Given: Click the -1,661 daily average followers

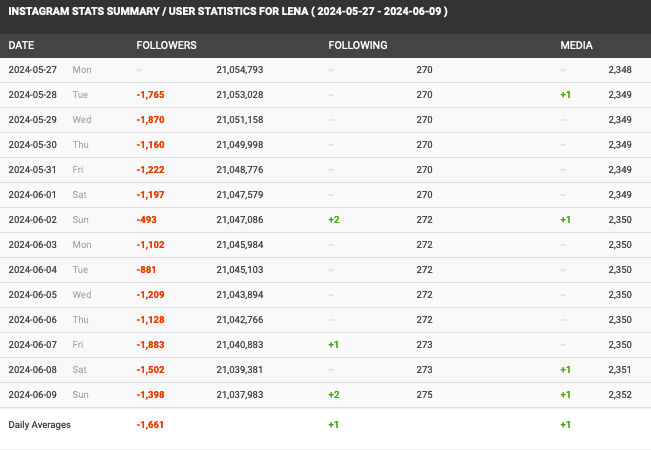Looking at the screenshot, I should pos(150,425).
